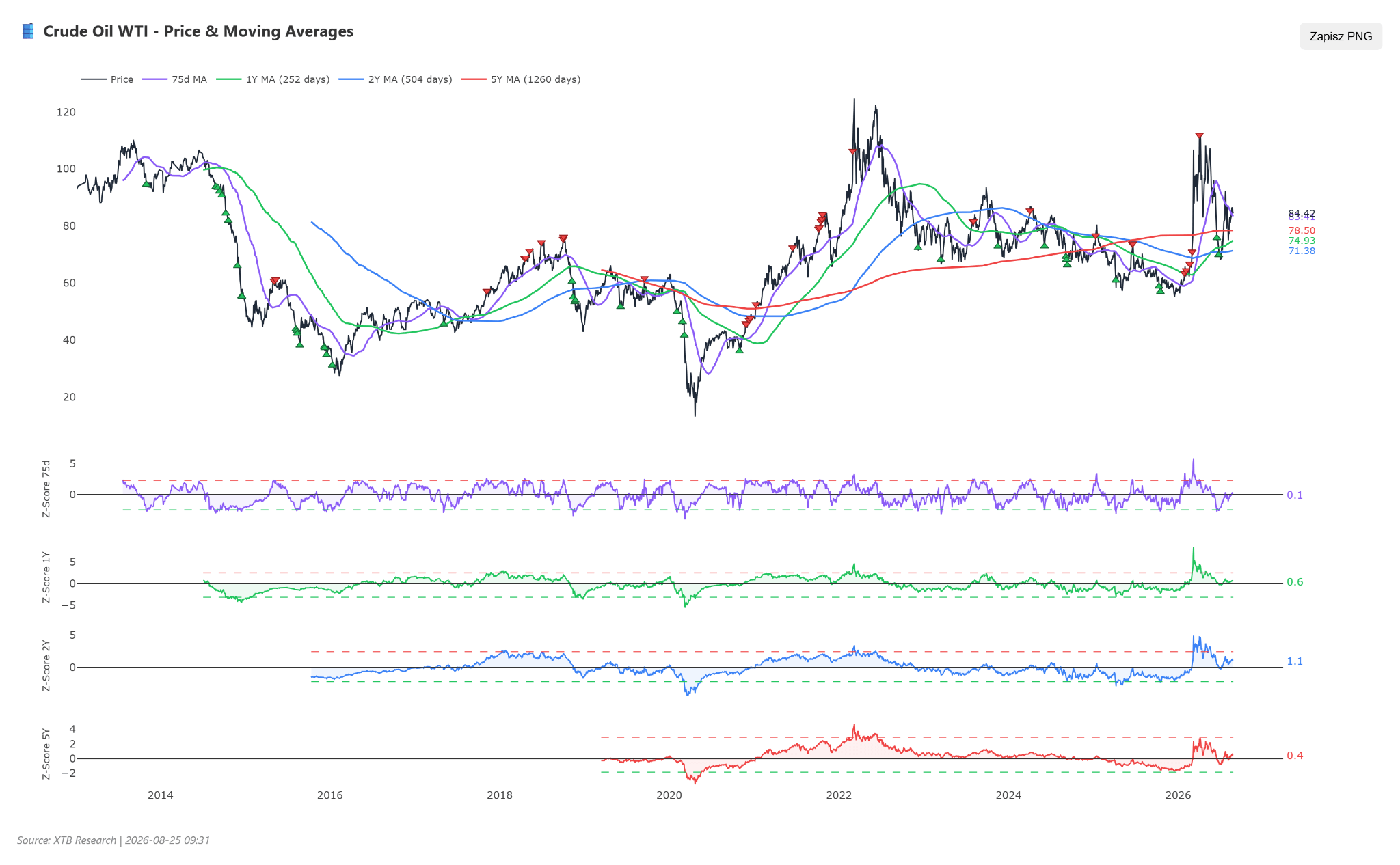Click the 2014 x-axis year label
The height and width of the screenshot is (865, 1400).
pos(161,795)
